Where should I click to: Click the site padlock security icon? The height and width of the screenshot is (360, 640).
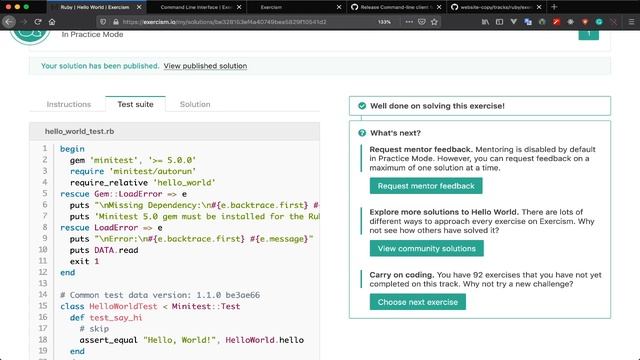click(116, 22)
